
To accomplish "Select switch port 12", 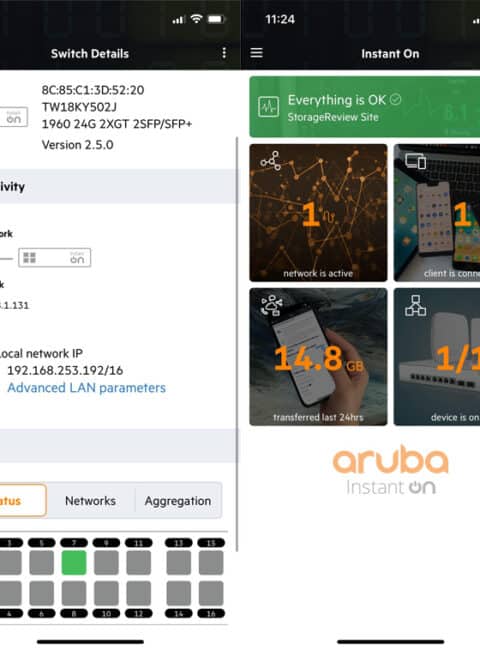I will (x=138, y=593).
